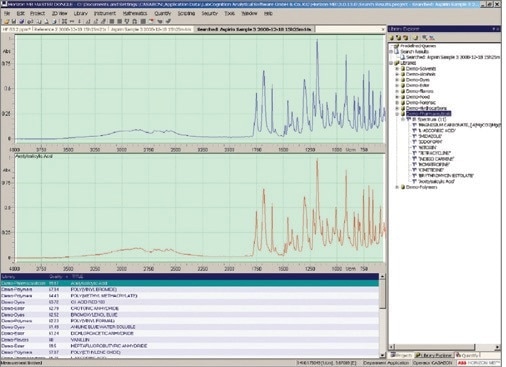Click the TITLE column header in results
Screen dimensions: 506x367
click(x=225, y=277)
